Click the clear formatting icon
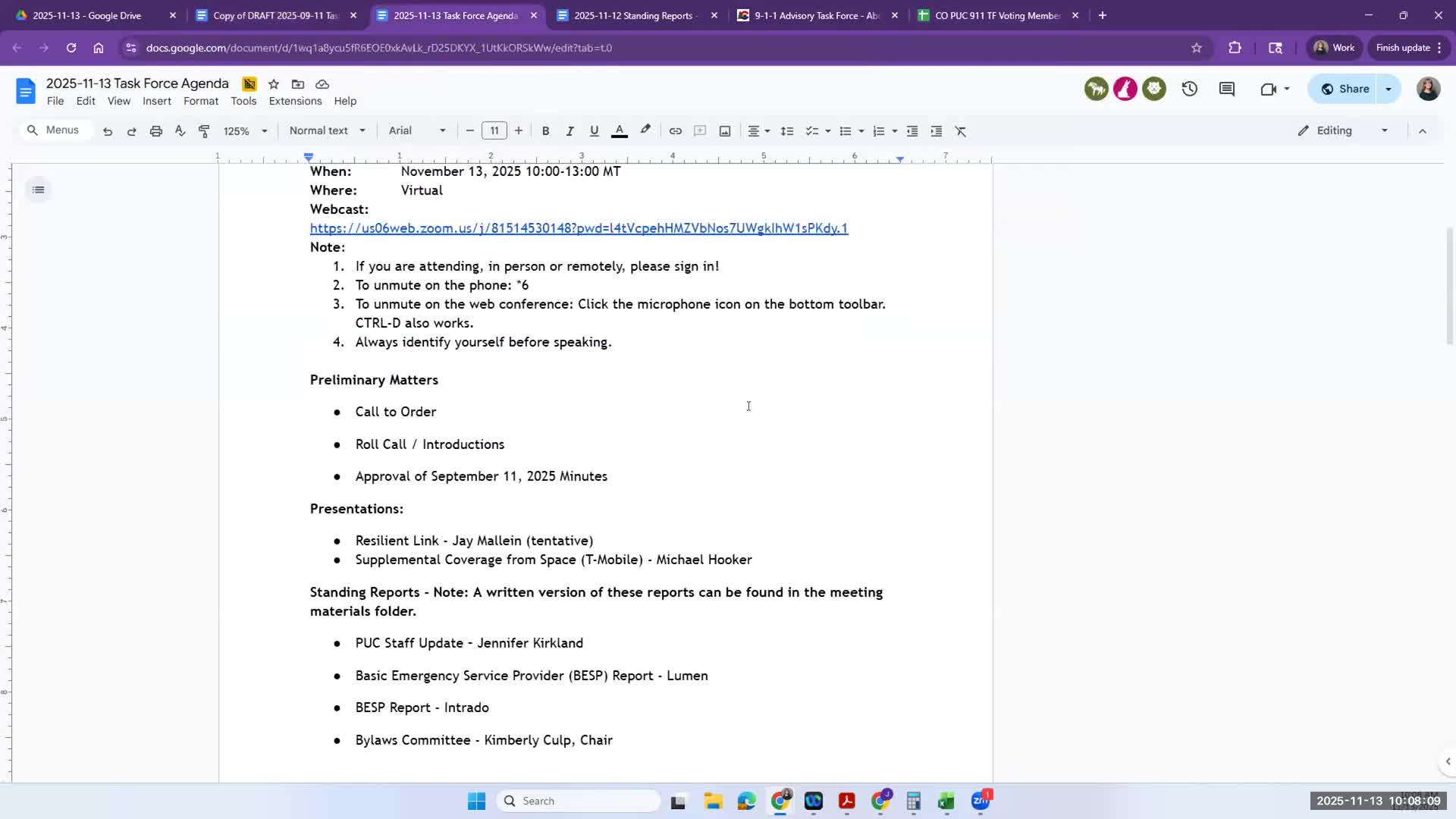The height and width of the screenshot is (819, 1456). pyautogui.click(x=961, y=131)
